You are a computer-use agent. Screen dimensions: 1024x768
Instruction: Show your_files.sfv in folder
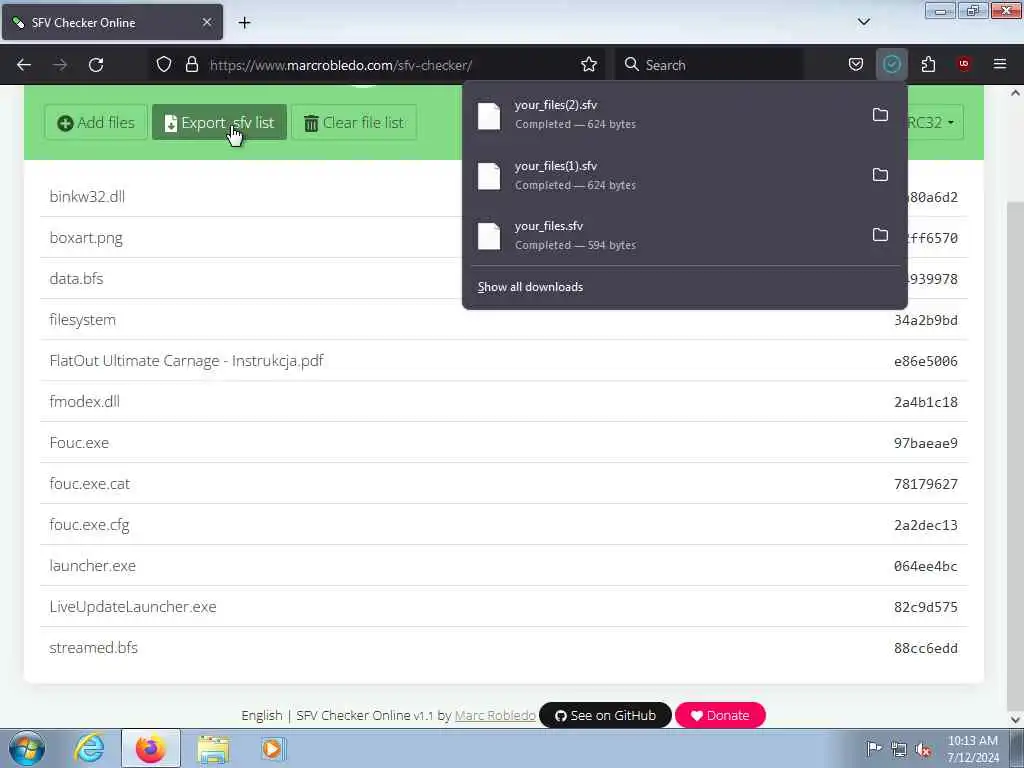tap(880, 235)
